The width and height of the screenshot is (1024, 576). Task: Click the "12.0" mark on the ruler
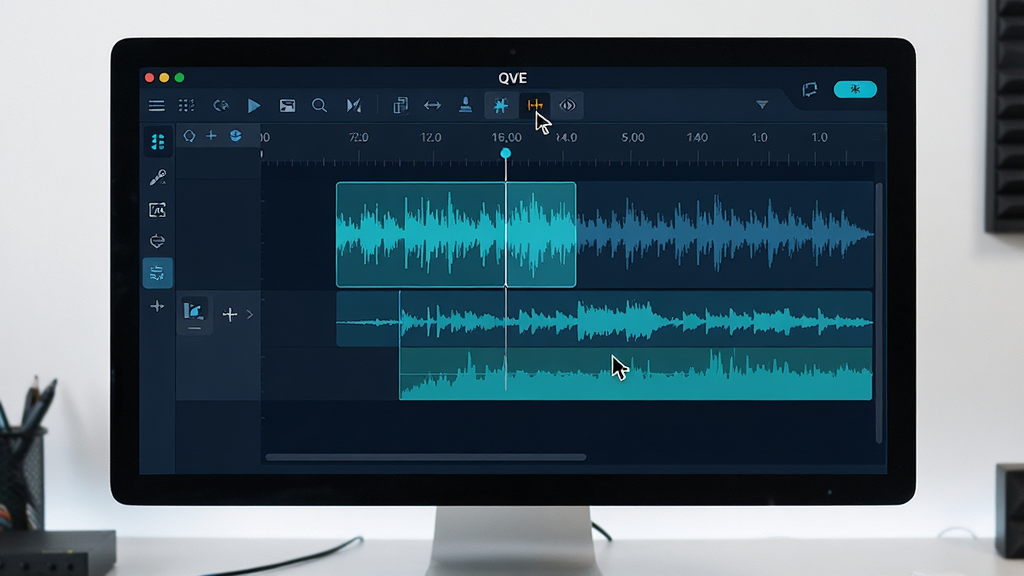point(431,138)
